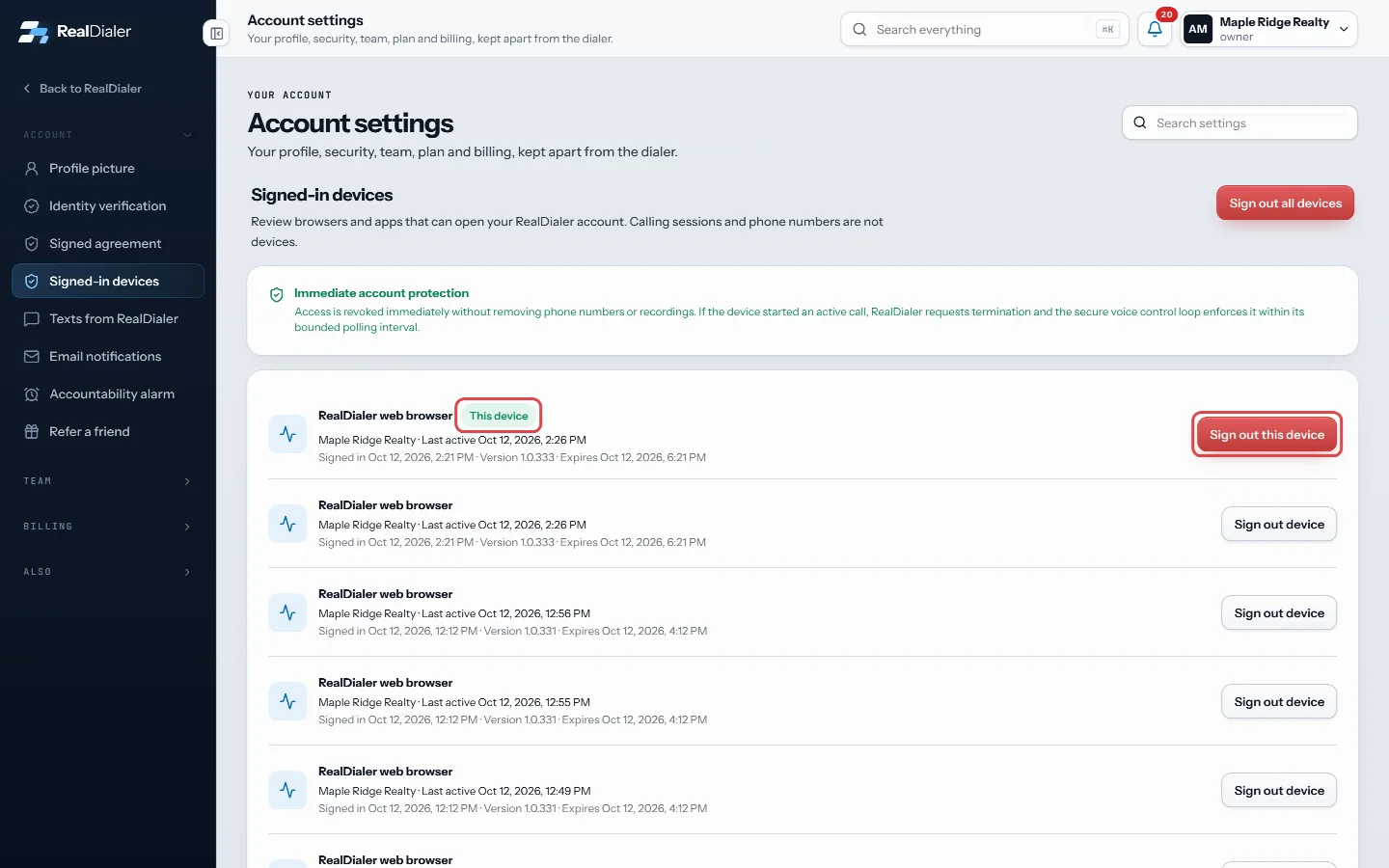Click the Profile picture person icon

(x=32, y=168)
